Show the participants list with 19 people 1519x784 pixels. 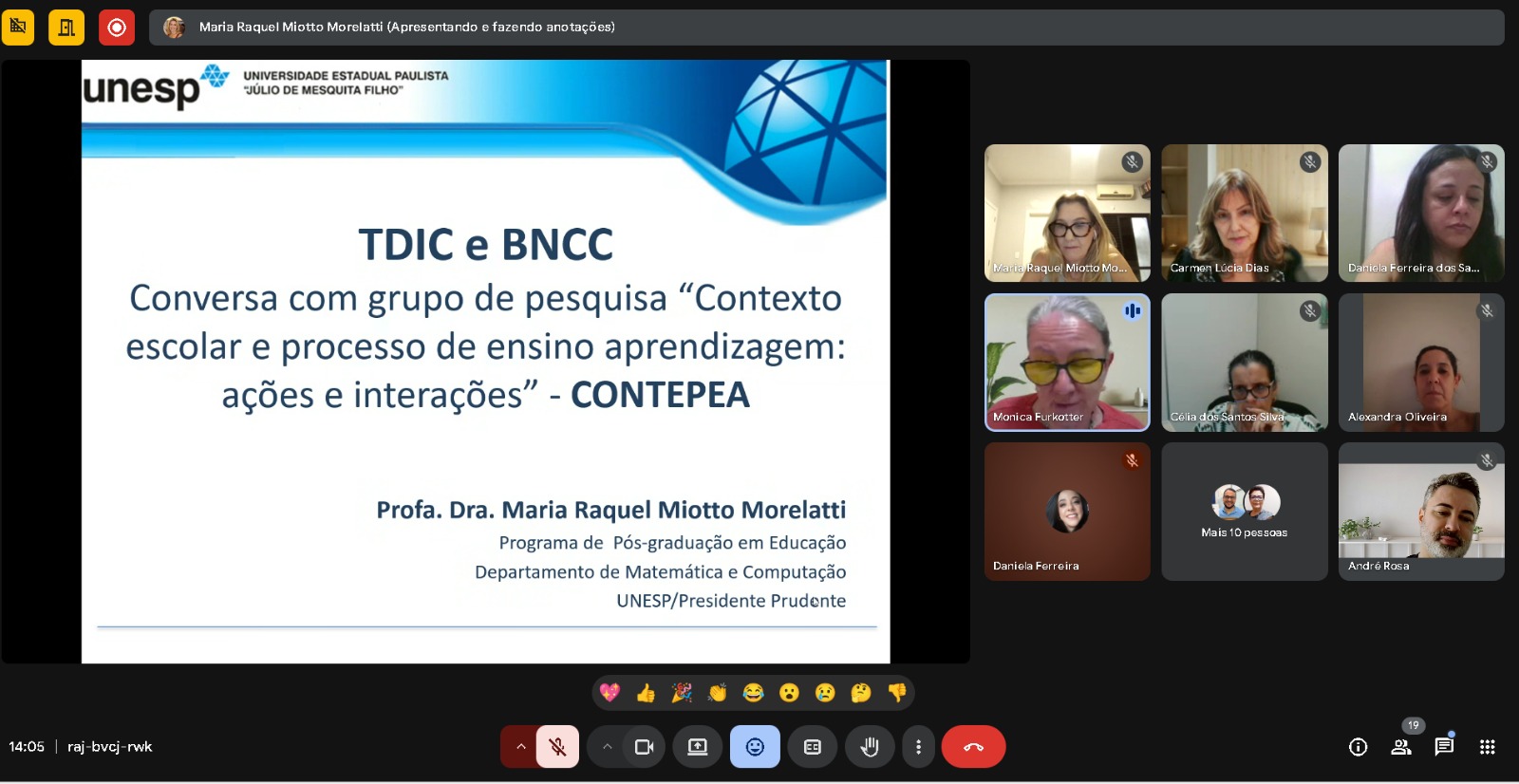(1401, 747)
